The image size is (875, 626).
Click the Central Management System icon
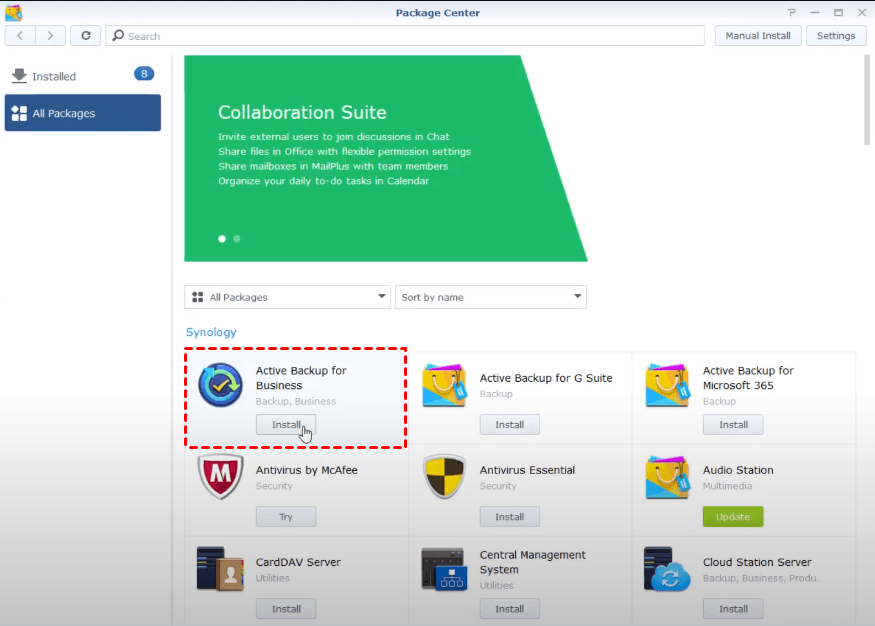444,569
